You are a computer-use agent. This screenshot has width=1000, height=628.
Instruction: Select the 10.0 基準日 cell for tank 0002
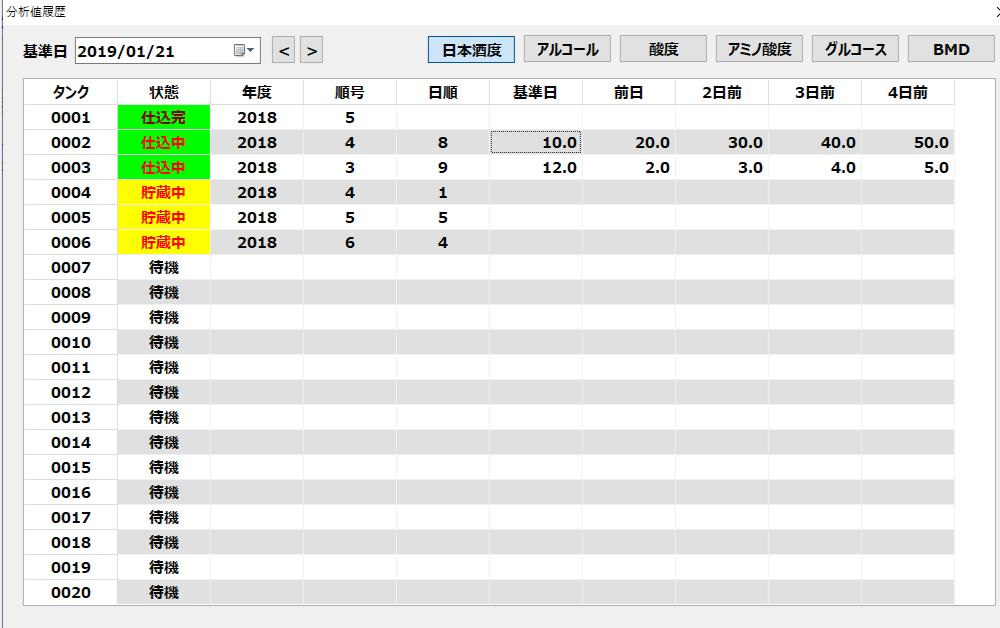[535, 143]
